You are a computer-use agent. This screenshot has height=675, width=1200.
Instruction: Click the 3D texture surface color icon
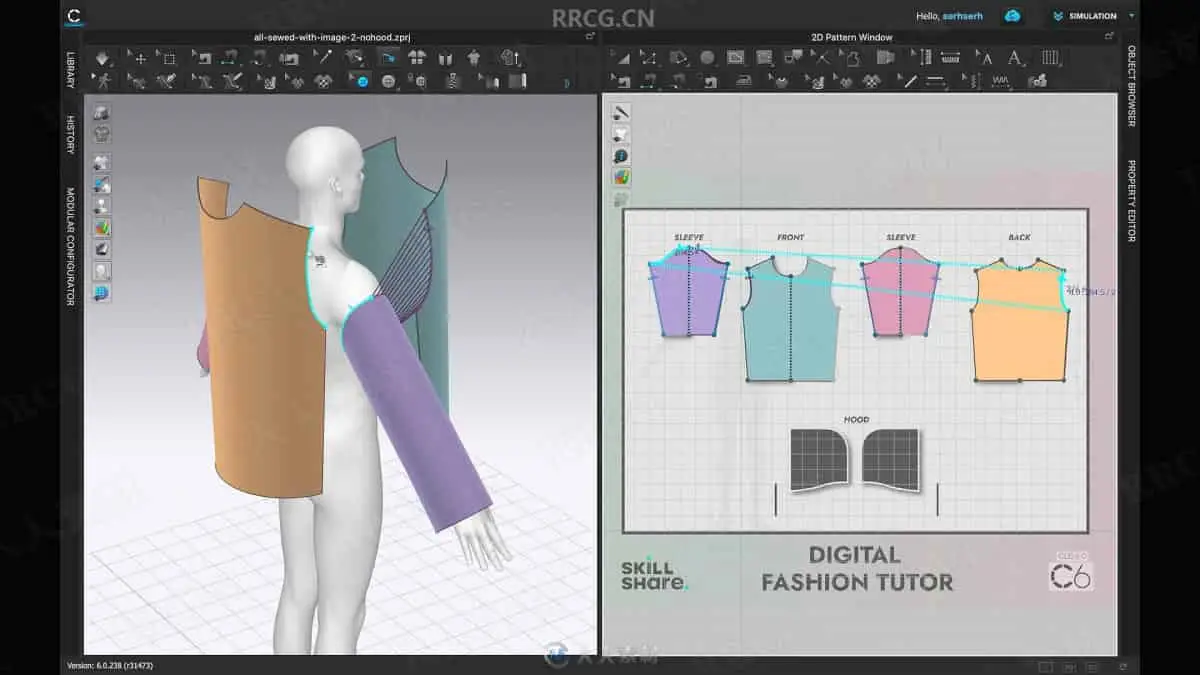point(102,228)
